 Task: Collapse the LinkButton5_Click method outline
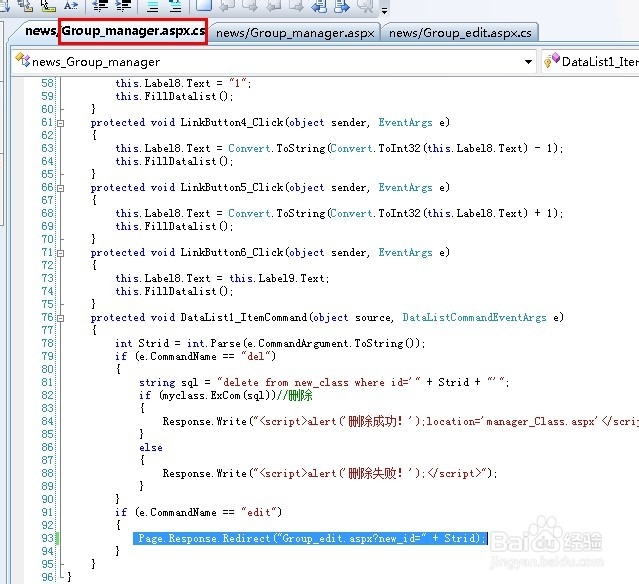[61, 188]
